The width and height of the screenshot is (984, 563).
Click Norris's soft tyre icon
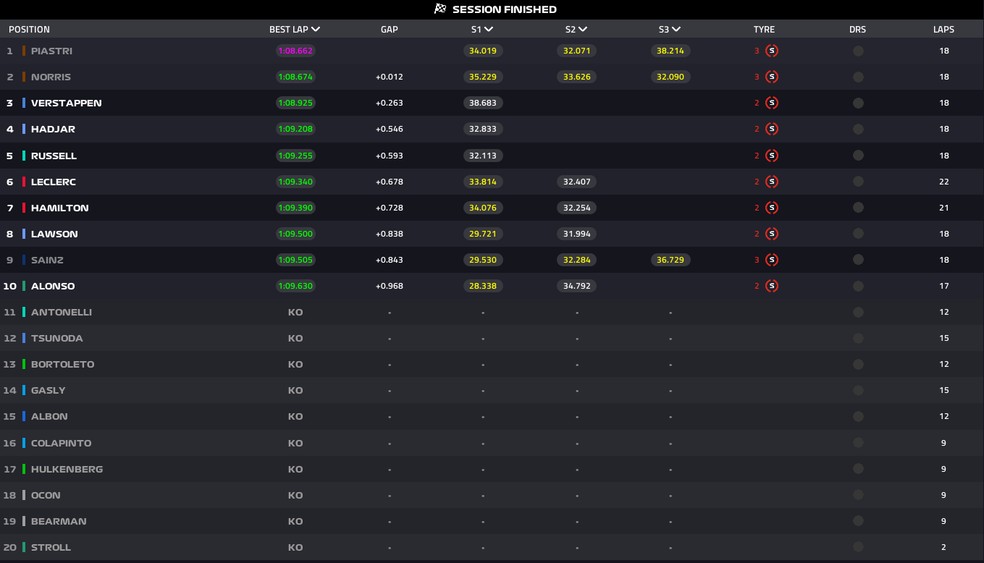[x=771, y=77]
